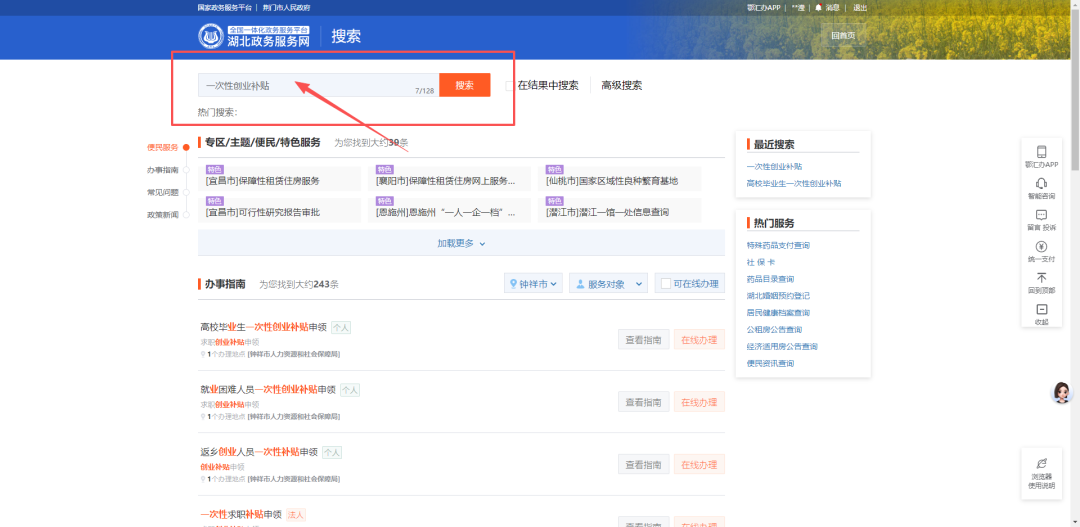Open [潜江市]潜江一馆一处信息查询

tap(608, 212)
